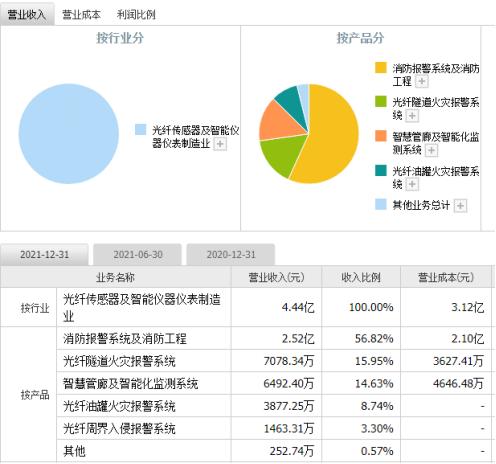Image resolution: width=496 pixels, height=464 pixels.
Task: Expand plus next to 智慧管廊及智能化监测系统 legend
Action: (x=431, y=150)
